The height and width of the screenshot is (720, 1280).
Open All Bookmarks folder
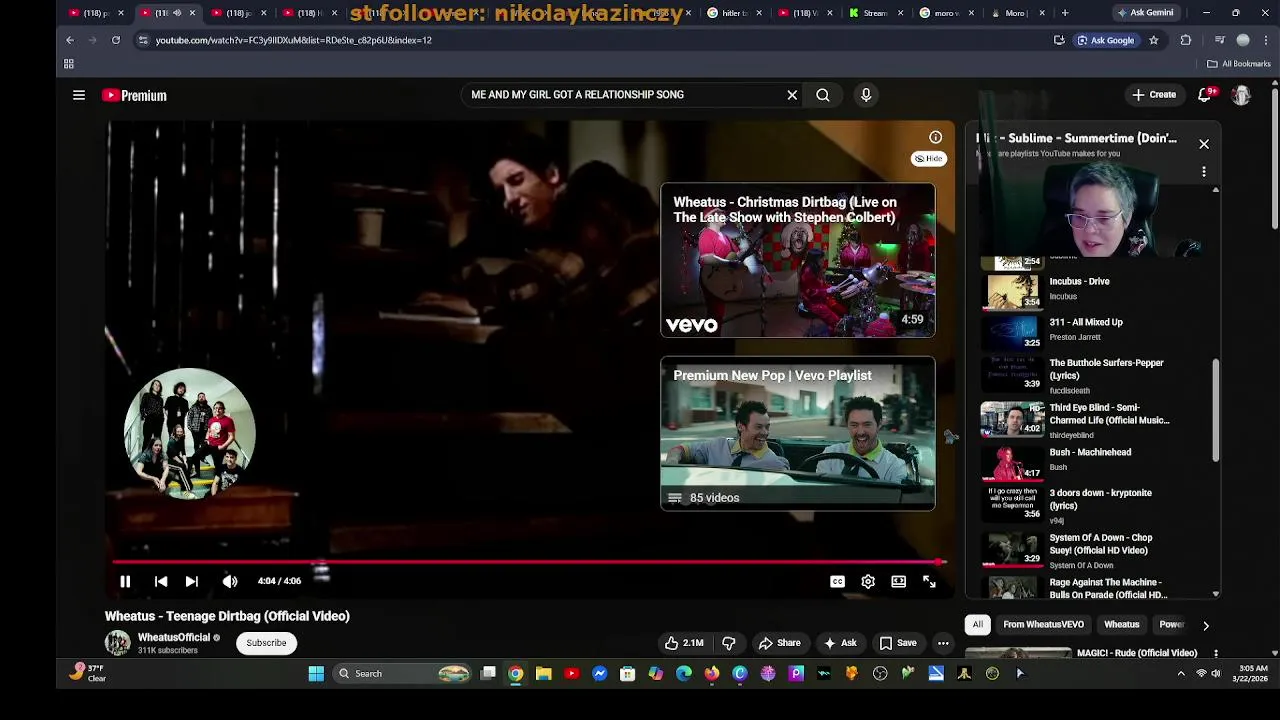pyautogui.click(x=1238, y=64)
